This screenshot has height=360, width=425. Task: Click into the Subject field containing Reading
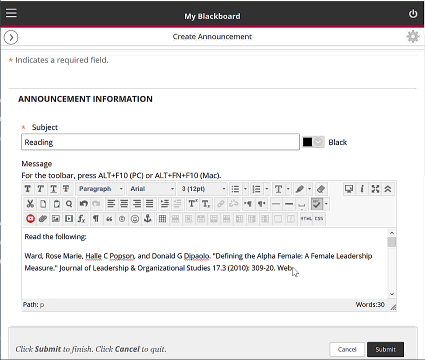[160, 142]
